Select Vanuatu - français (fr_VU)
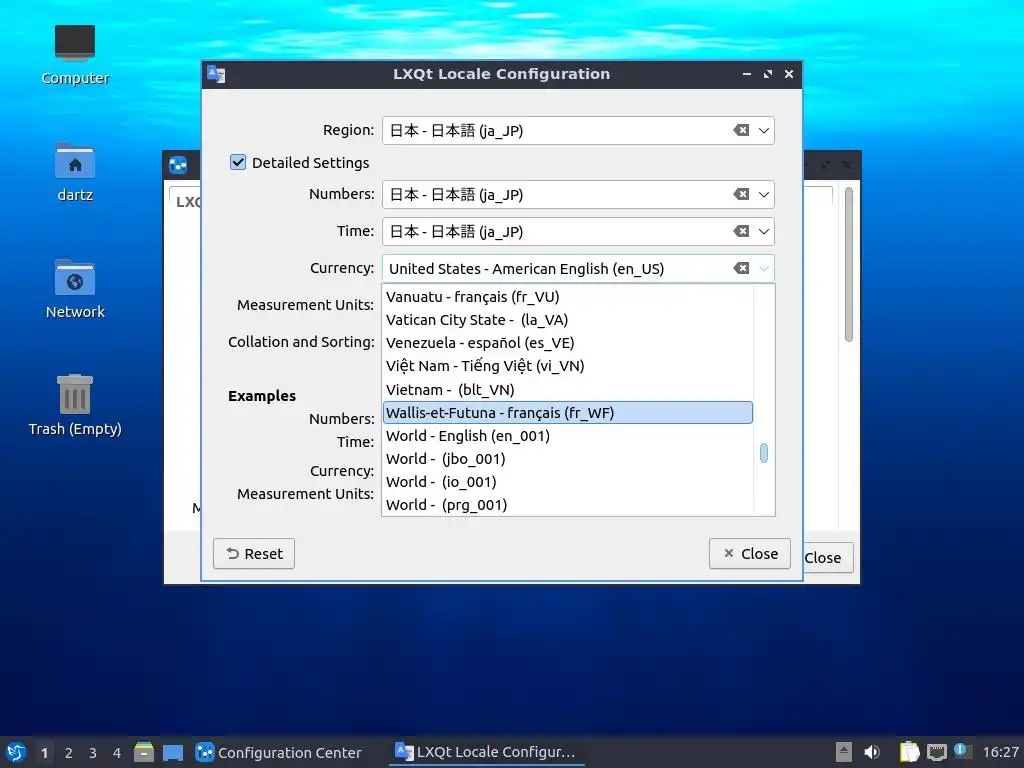 (568, 296)
